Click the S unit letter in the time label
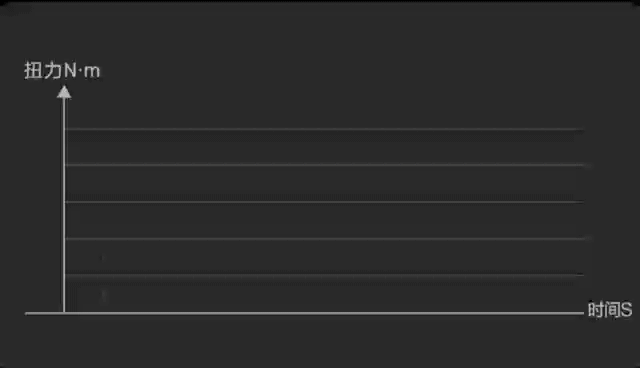This screenshot has height=368, width=640. 627,310
